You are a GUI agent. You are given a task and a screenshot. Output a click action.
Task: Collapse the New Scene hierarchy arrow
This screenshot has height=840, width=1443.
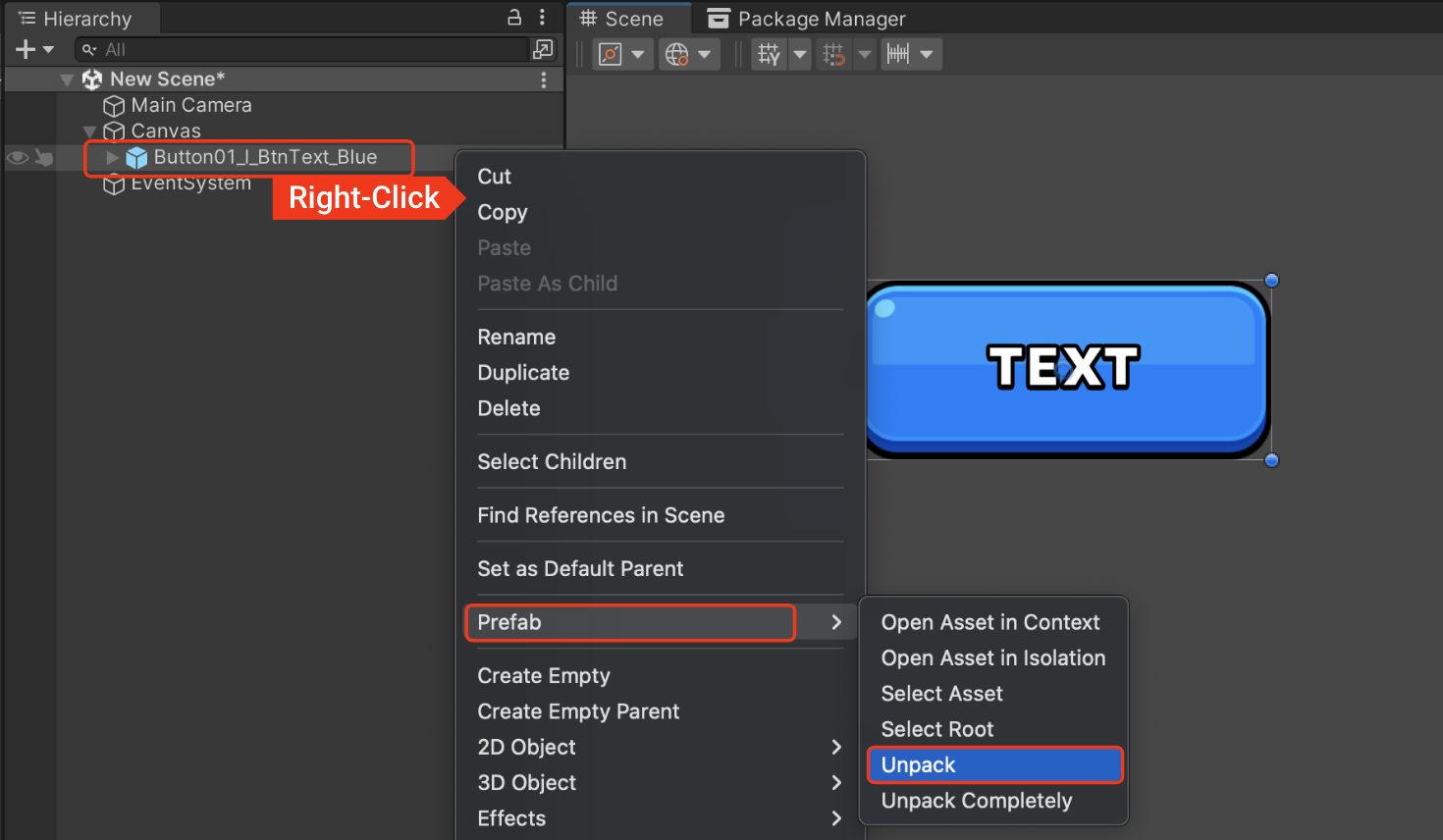point(67,79)
